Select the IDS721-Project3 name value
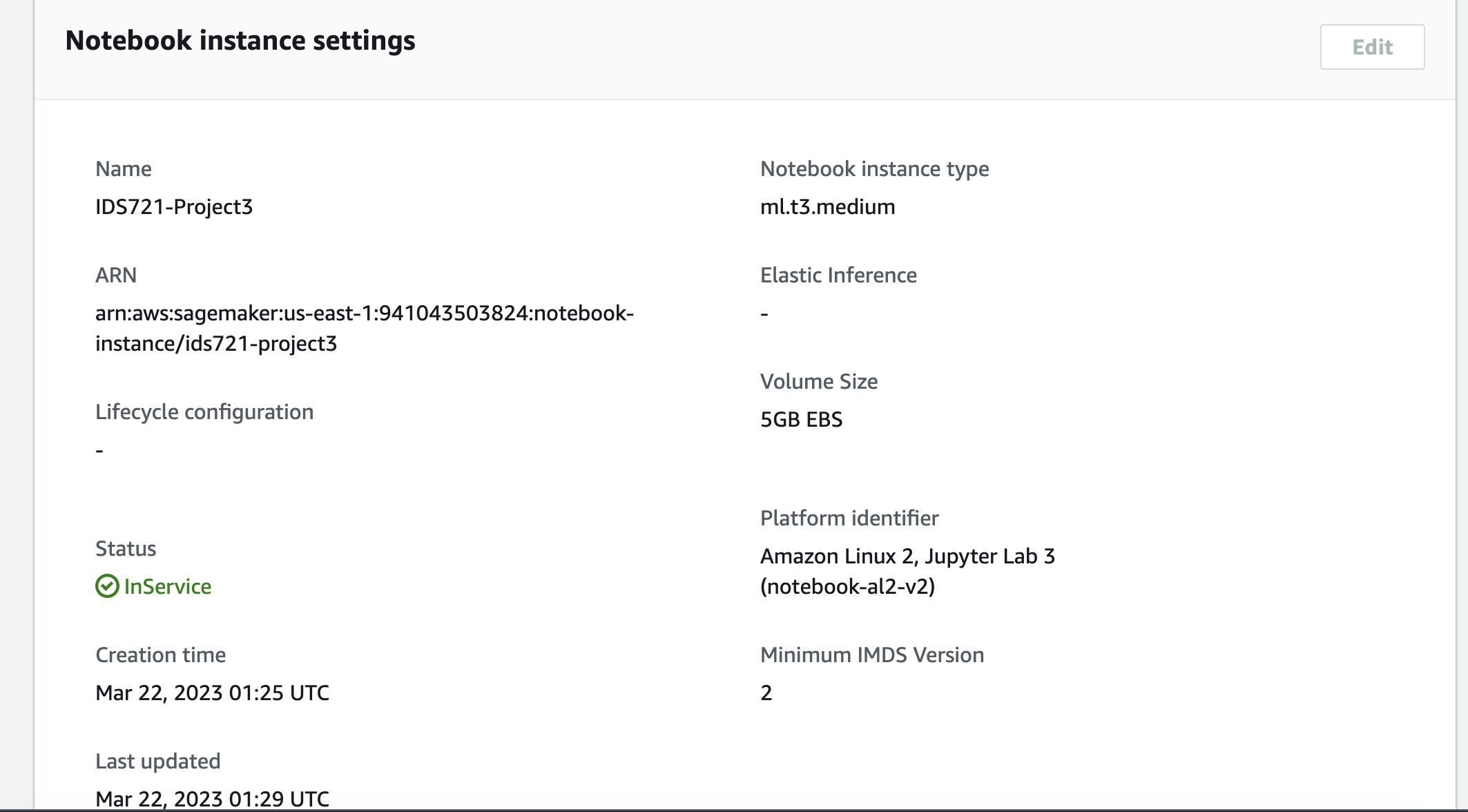 coord(174,207)
